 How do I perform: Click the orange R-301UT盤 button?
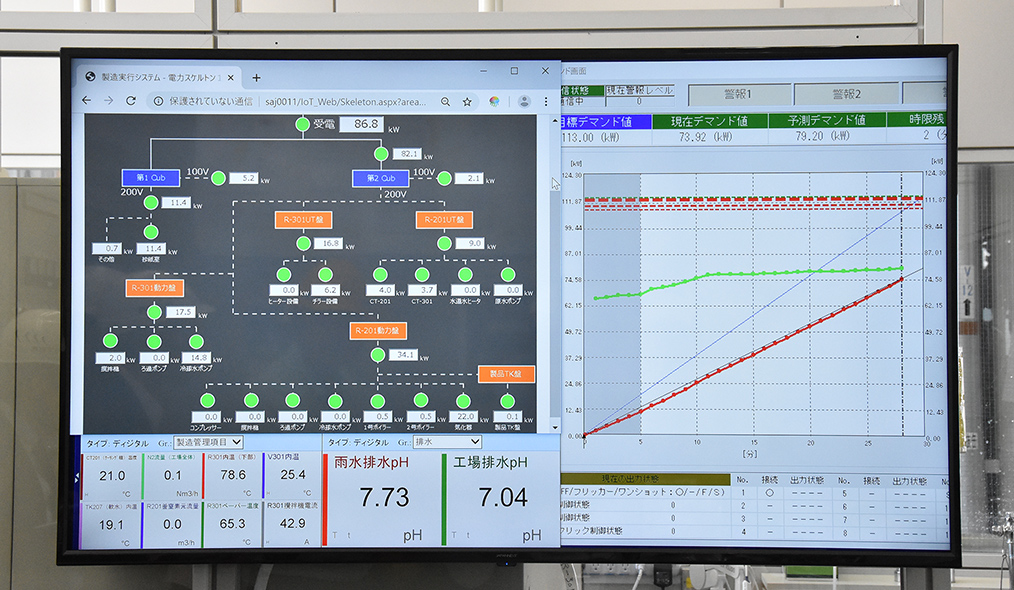tap(303, 219)
